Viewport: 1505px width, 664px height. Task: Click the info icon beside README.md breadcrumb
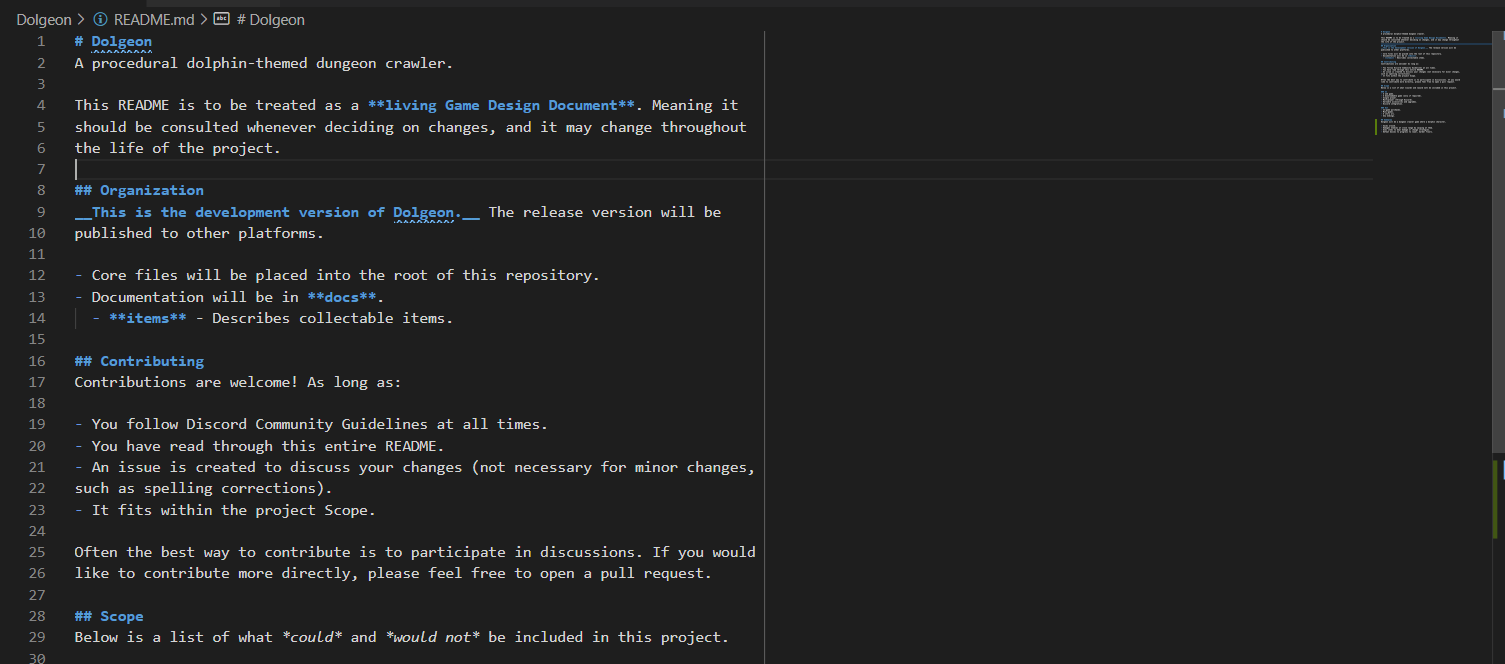pyautogui.click(x=99, y=19)
